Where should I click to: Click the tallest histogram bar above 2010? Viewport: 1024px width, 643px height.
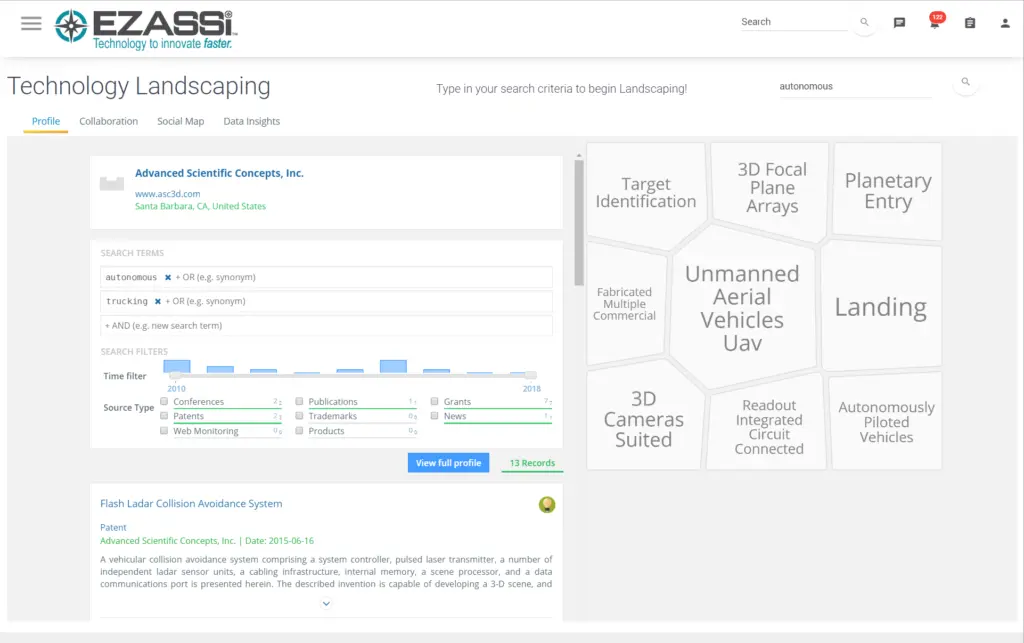tap(177, 366)
